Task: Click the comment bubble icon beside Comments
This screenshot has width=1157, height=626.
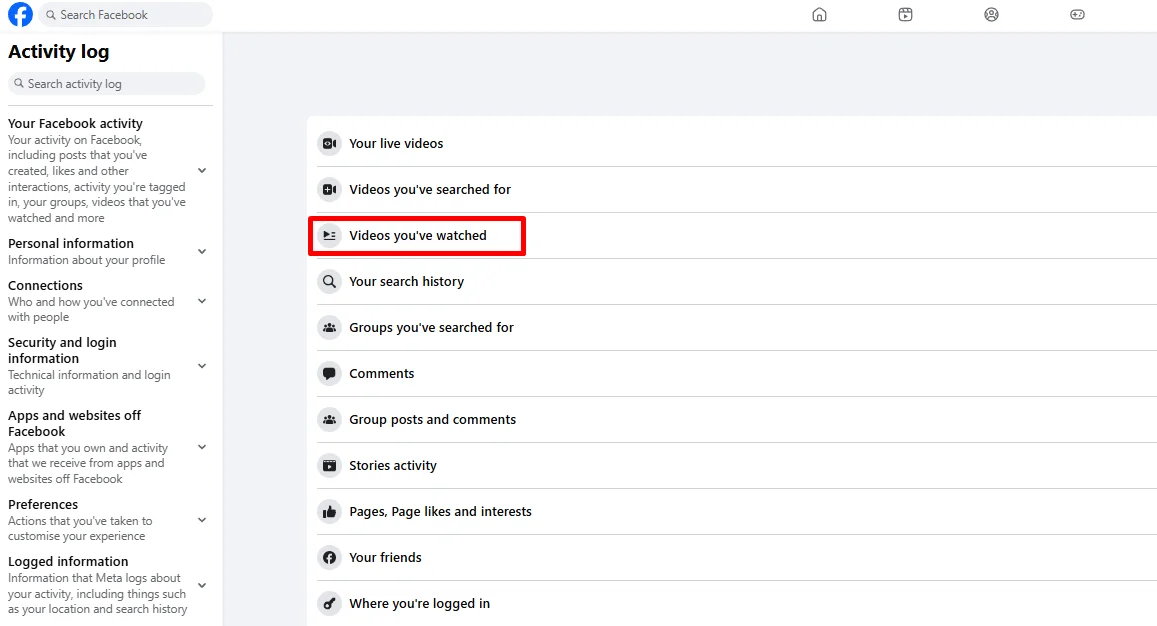Action: (329, 373)
